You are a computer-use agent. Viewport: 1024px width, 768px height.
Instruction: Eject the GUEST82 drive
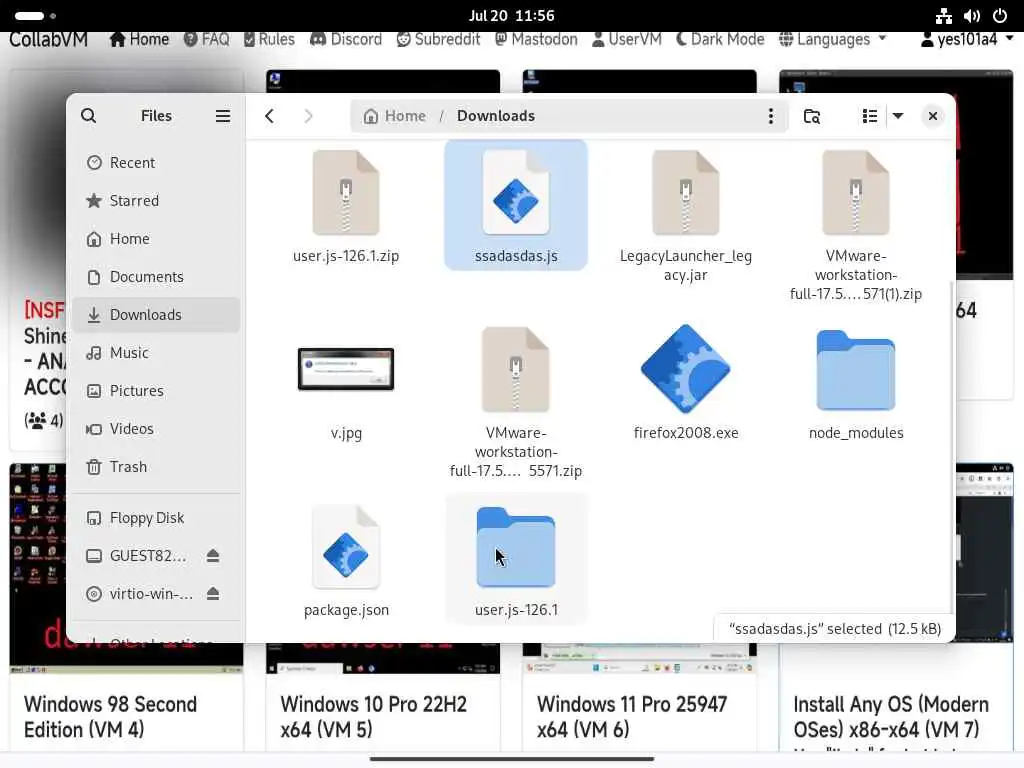pyautogui.click(x=213, y=556)
